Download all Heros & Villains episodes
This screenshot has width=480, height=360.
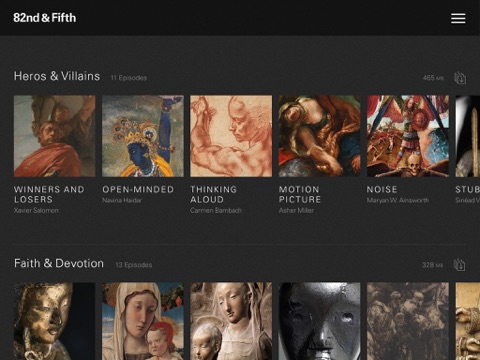pos(460,78)
